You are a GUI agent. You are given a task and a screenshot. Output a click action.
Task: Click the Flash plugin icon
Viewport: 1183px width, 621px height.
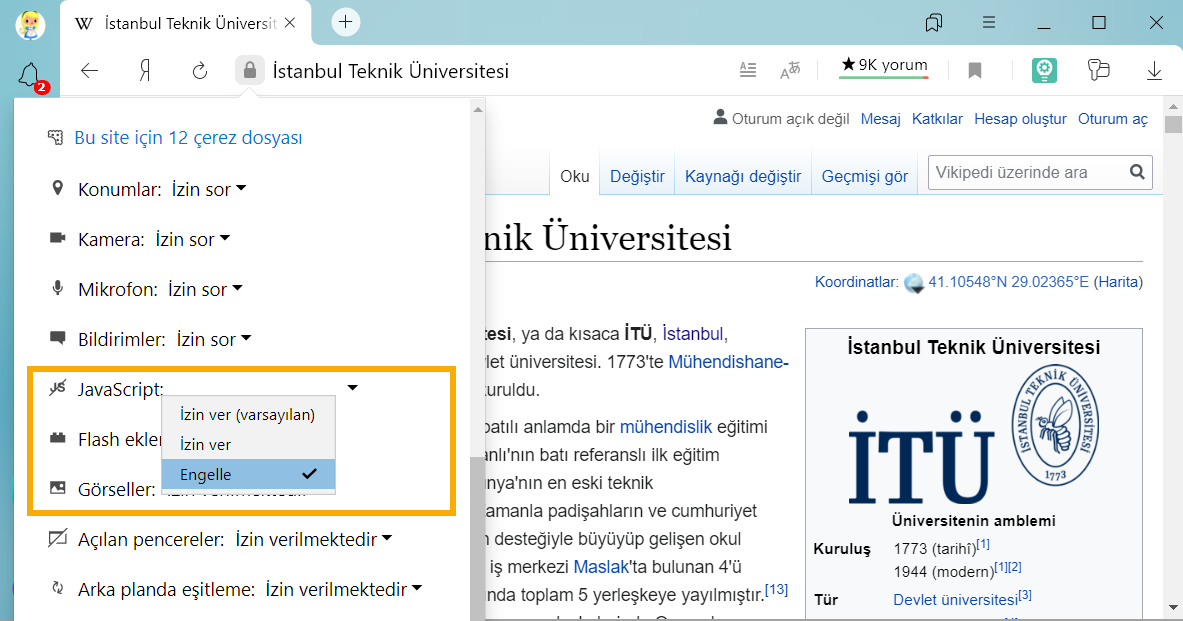coord(57,438)
